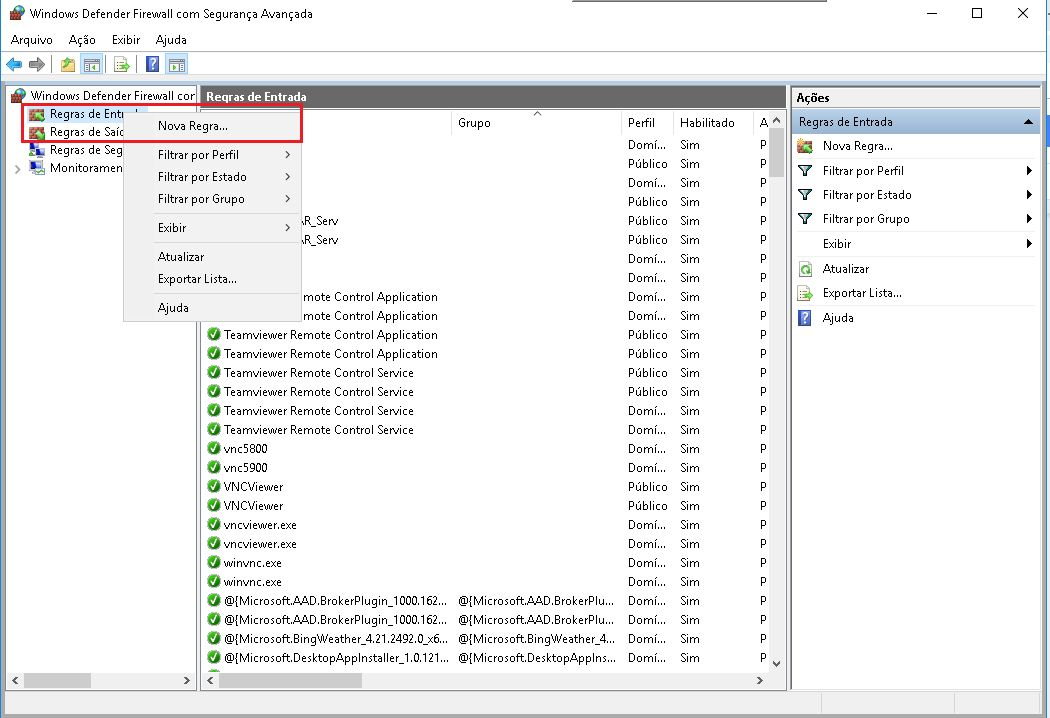Viewport: 1050px width, 718px height.
Task: Expand Filtrar por Grupo arrow in Ações pane
Action: [x=1029, y=219]
